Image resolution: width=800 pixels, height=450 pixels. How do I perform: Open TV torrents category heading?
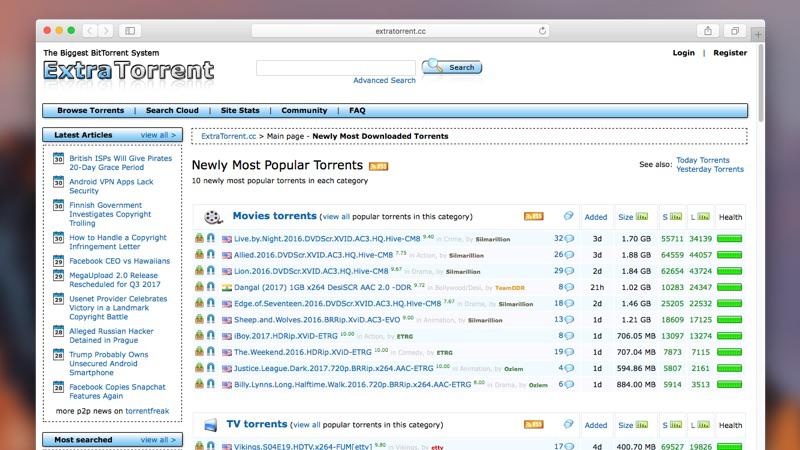257,424
